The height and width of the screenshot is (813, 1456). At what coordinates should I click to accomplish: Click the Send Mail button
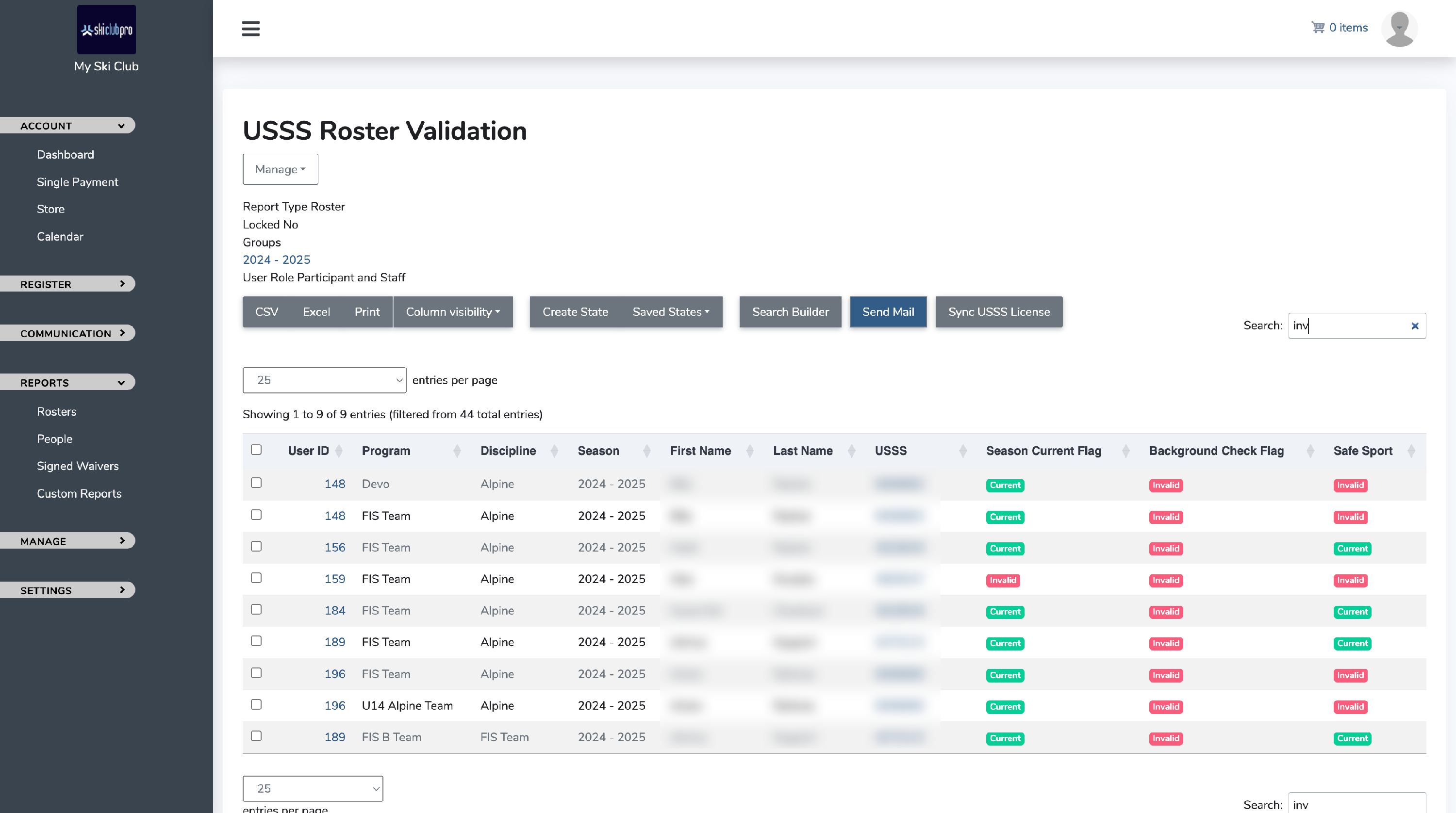pyautogui.click(x=888, y=312)
